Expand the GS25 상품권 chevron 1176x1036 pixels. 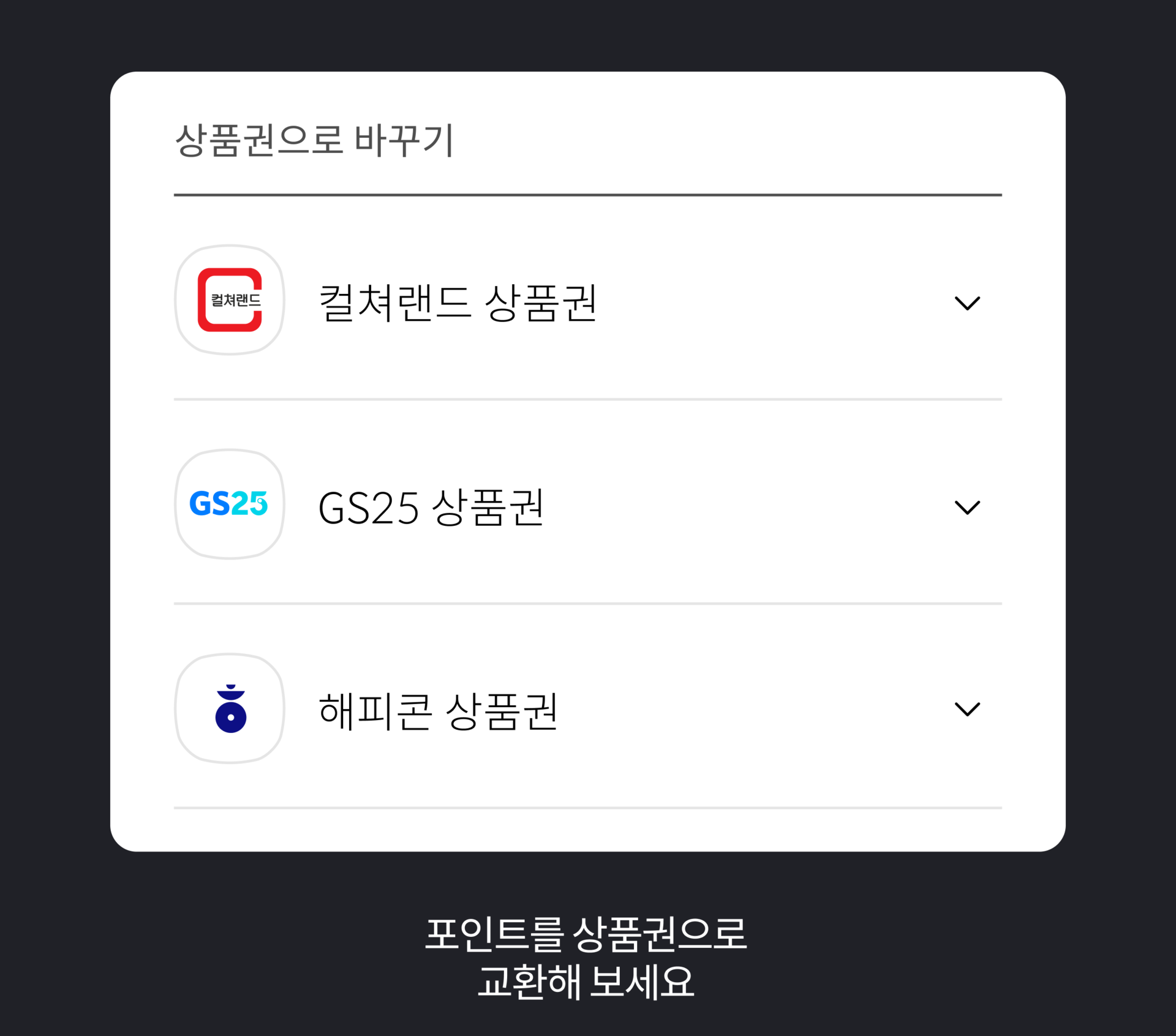point(967,507)
